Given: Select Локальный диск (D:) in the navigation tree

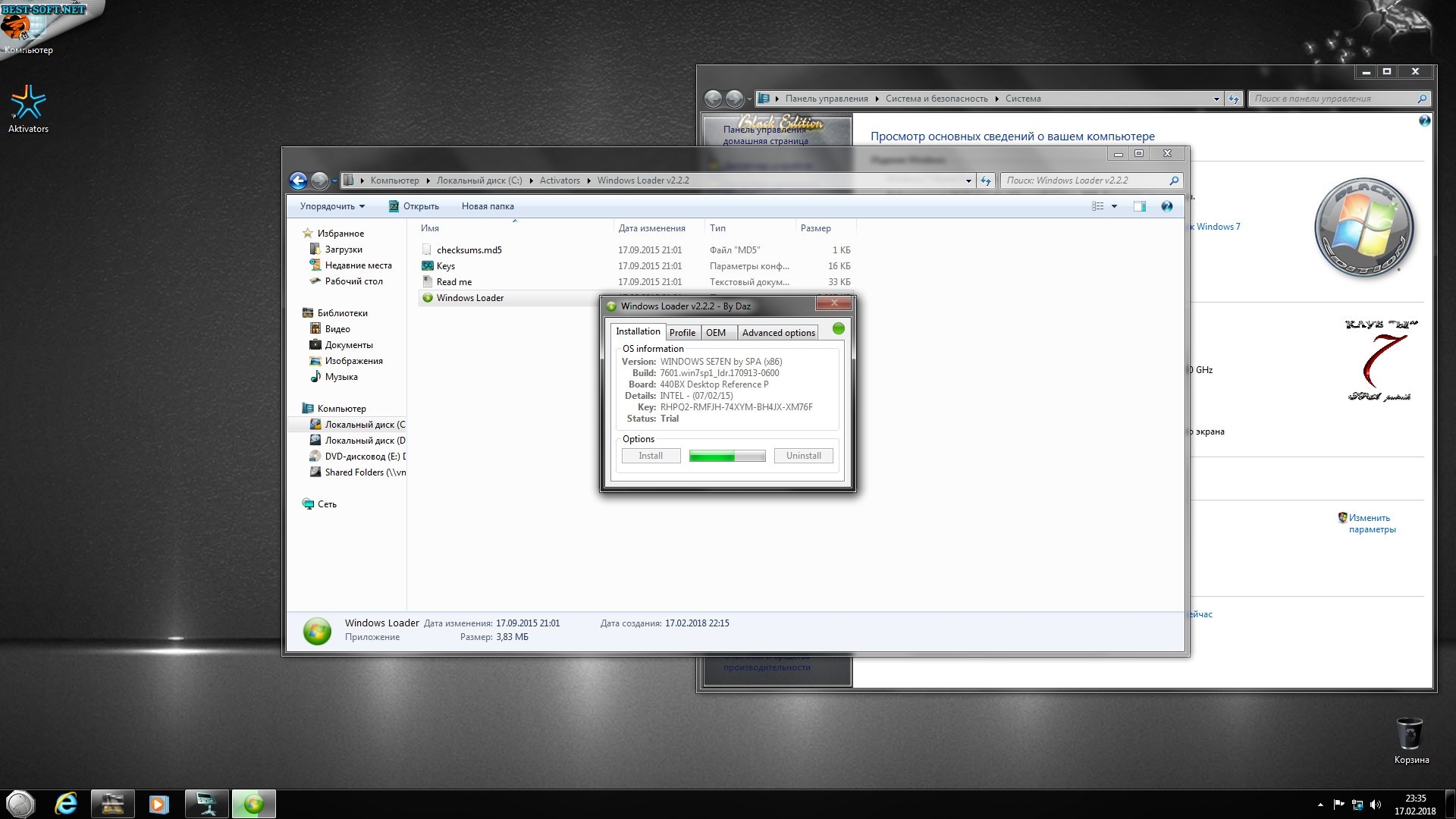Looking at the screenshot, I should coord(364,441).
